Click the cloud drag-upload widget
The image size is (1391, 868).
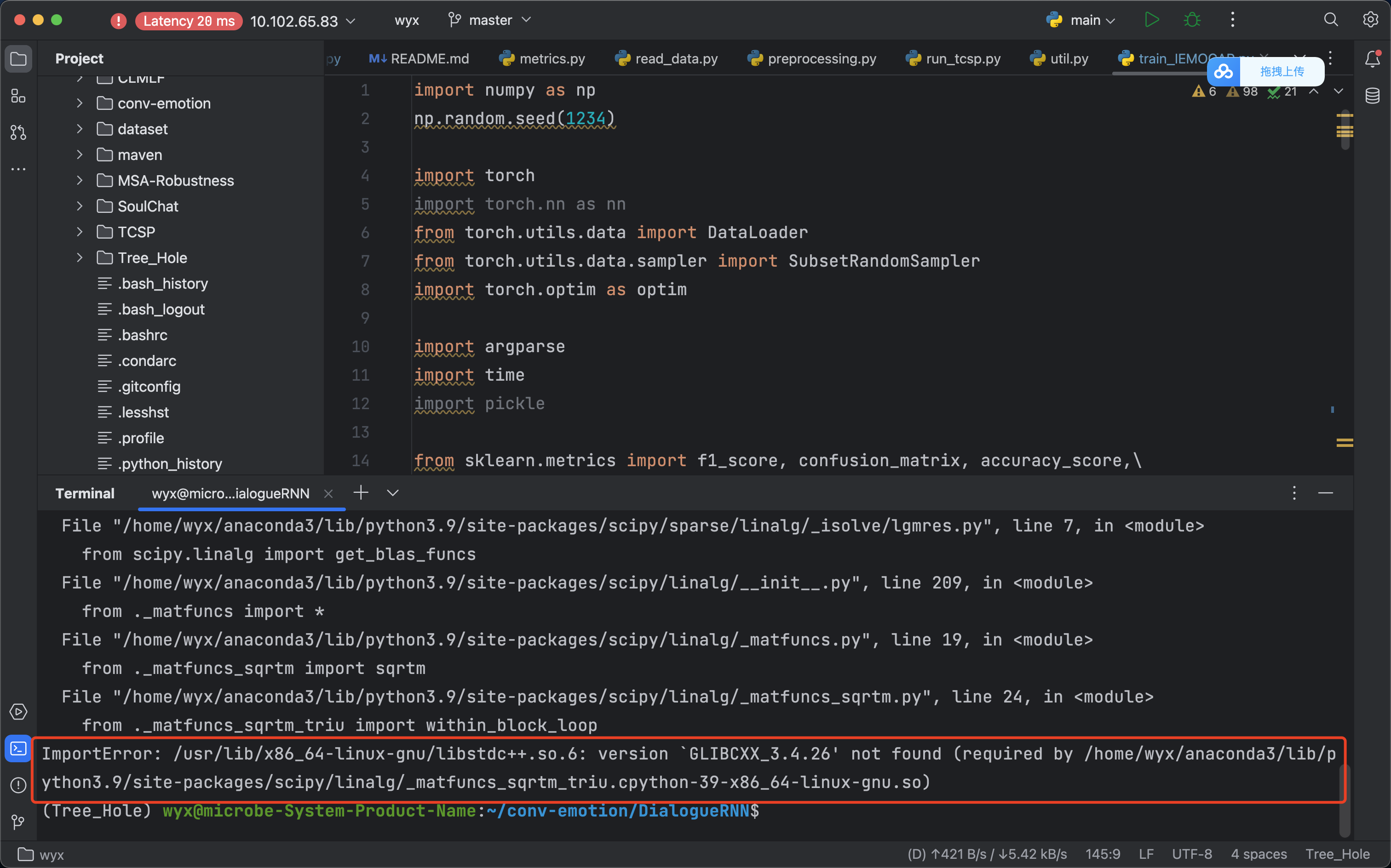pyautogui.click(x=1265, y=72)
